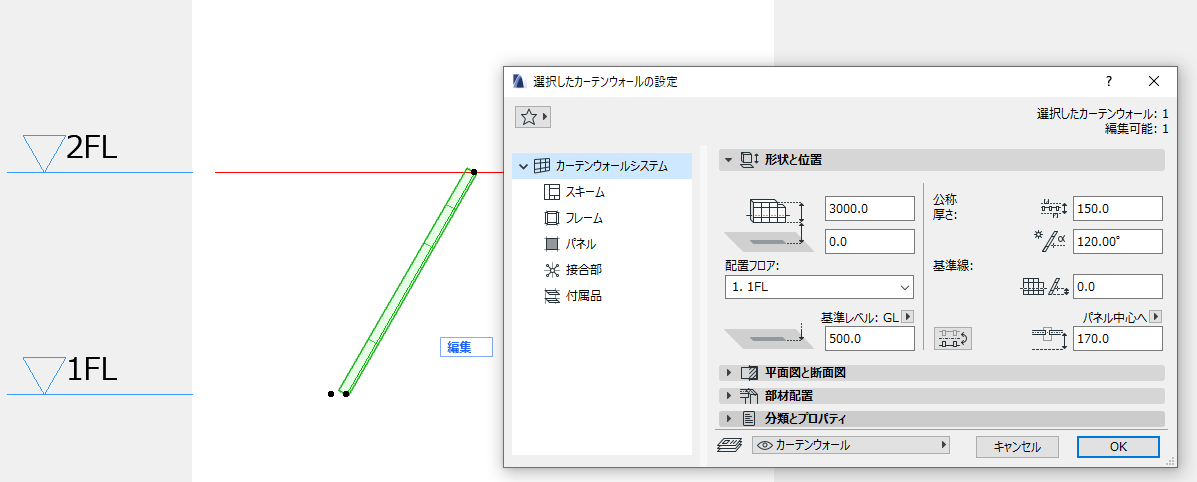Edit the panel center distance 170.0
The image size is (1197, 482).
pyautogui.click(x=1118, y=338)
